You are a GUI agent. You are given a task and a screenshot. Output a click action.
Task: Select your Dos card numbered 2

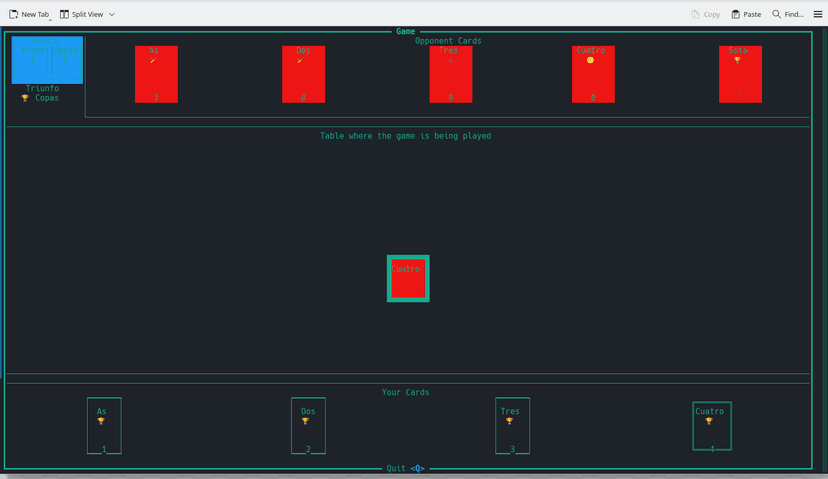click(x=308, y=426)
